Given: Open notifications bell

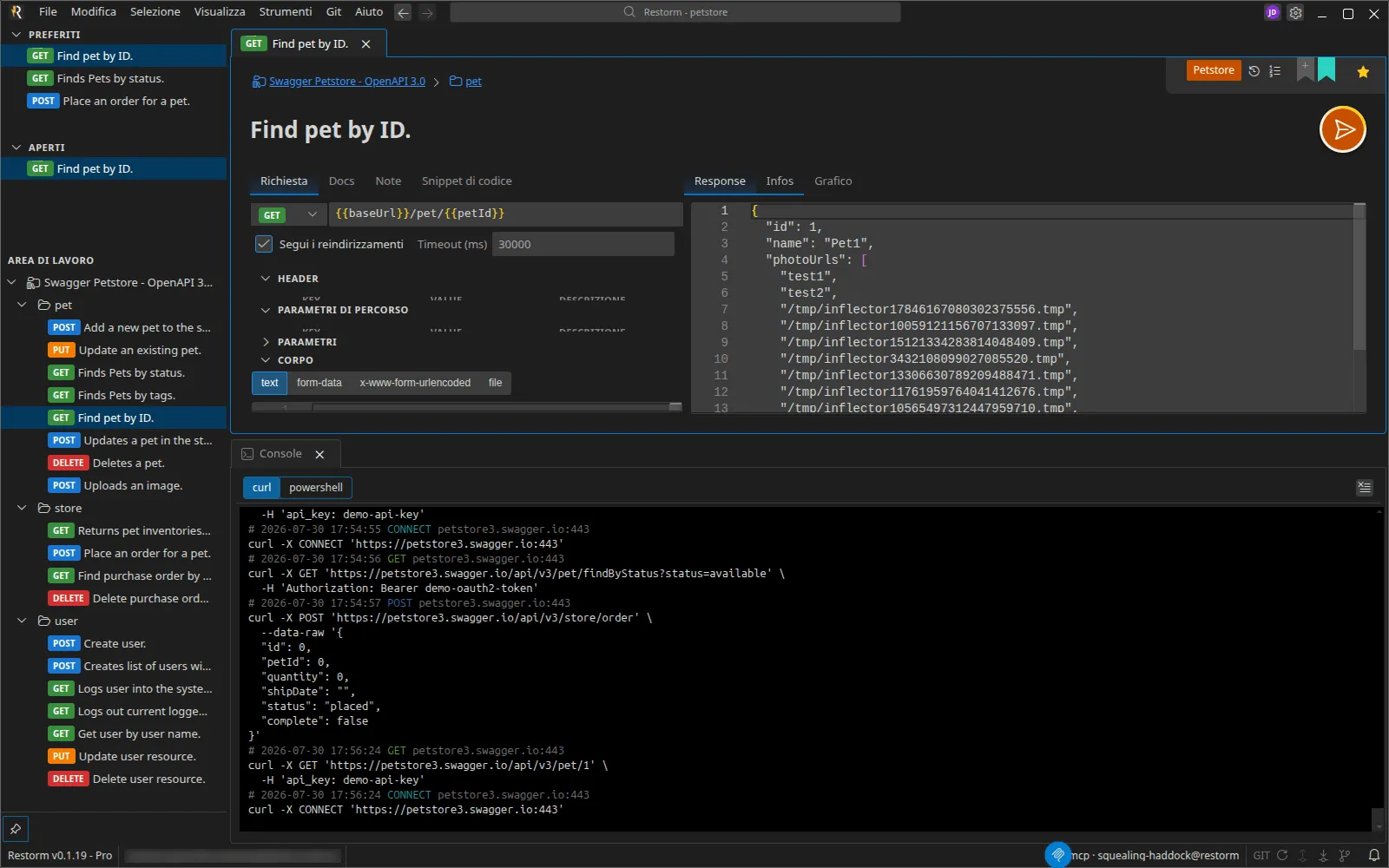Looking at the screenshot, I should [x=1374, y=855].
